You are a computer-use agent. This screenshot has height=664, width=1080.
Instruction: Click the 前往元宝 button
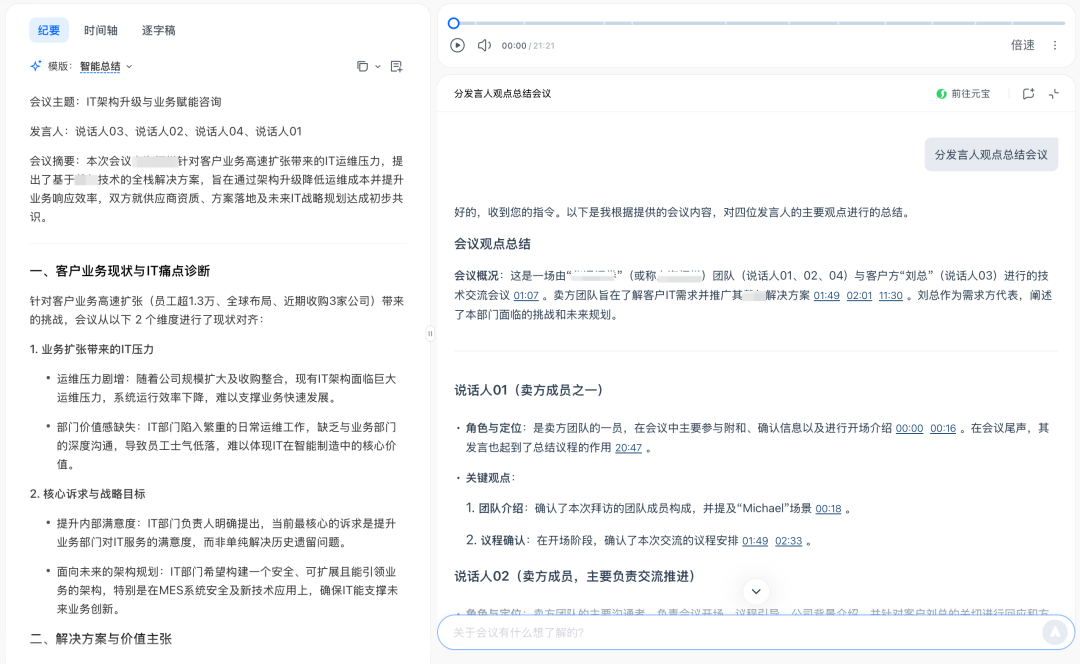(963, 93)
